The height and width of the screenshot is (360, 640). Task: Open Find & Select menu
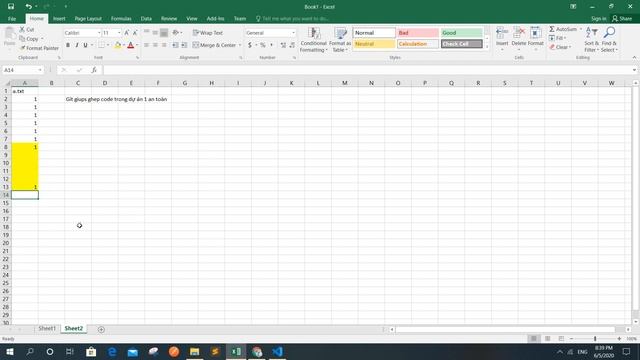pos(609,40)
